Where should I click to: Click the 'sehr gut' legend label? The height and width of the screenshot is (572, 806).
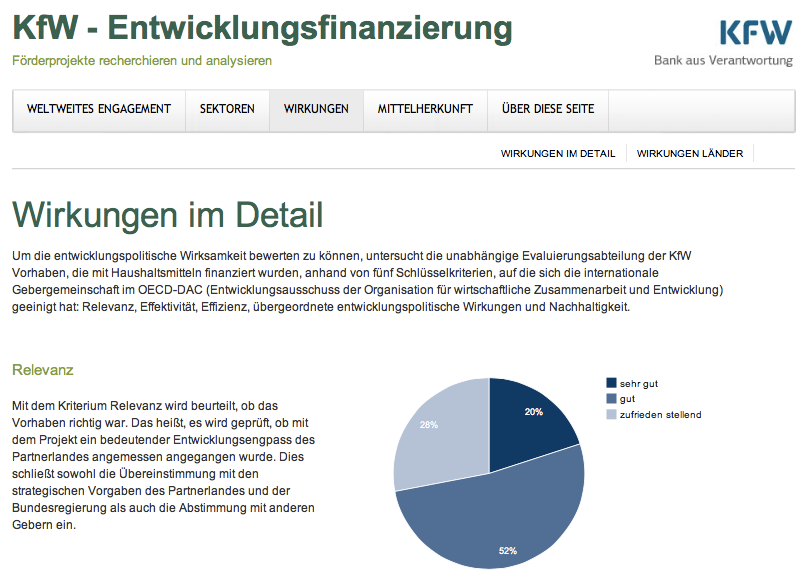(638, 383)
